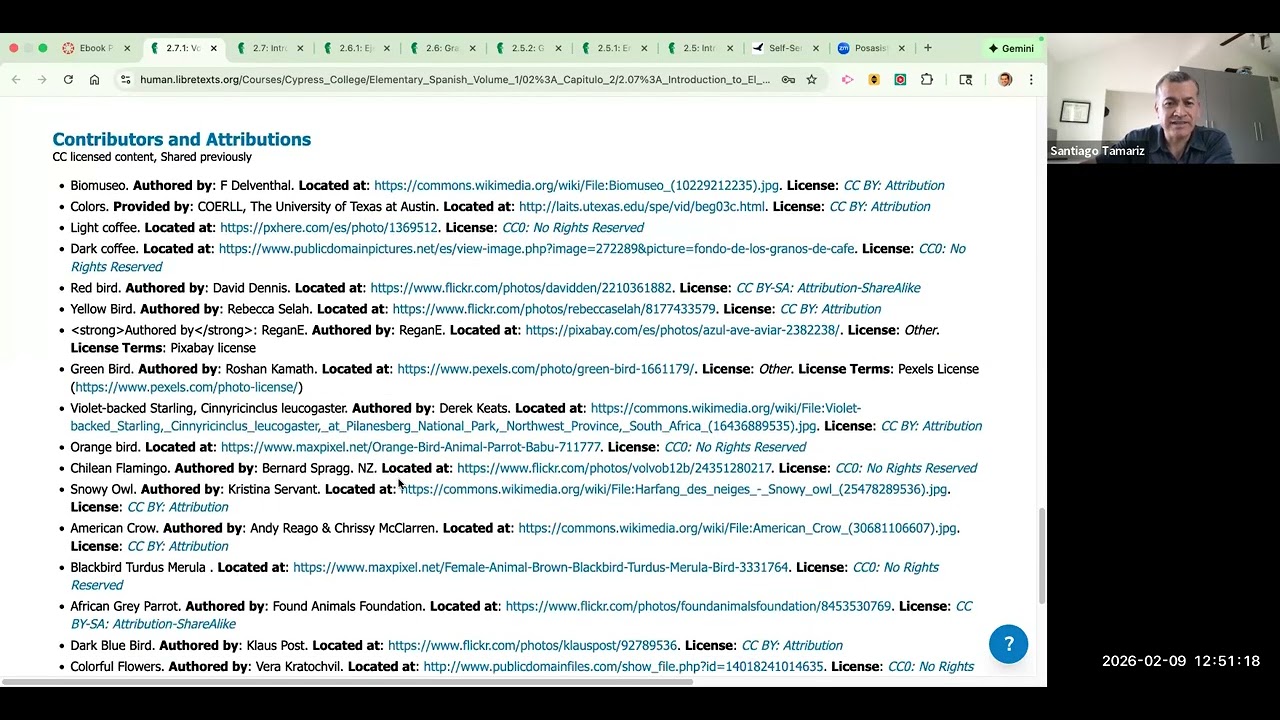Open the laits.utexas.edu Colors link
1280x720 pixels.
pos(642,206)
